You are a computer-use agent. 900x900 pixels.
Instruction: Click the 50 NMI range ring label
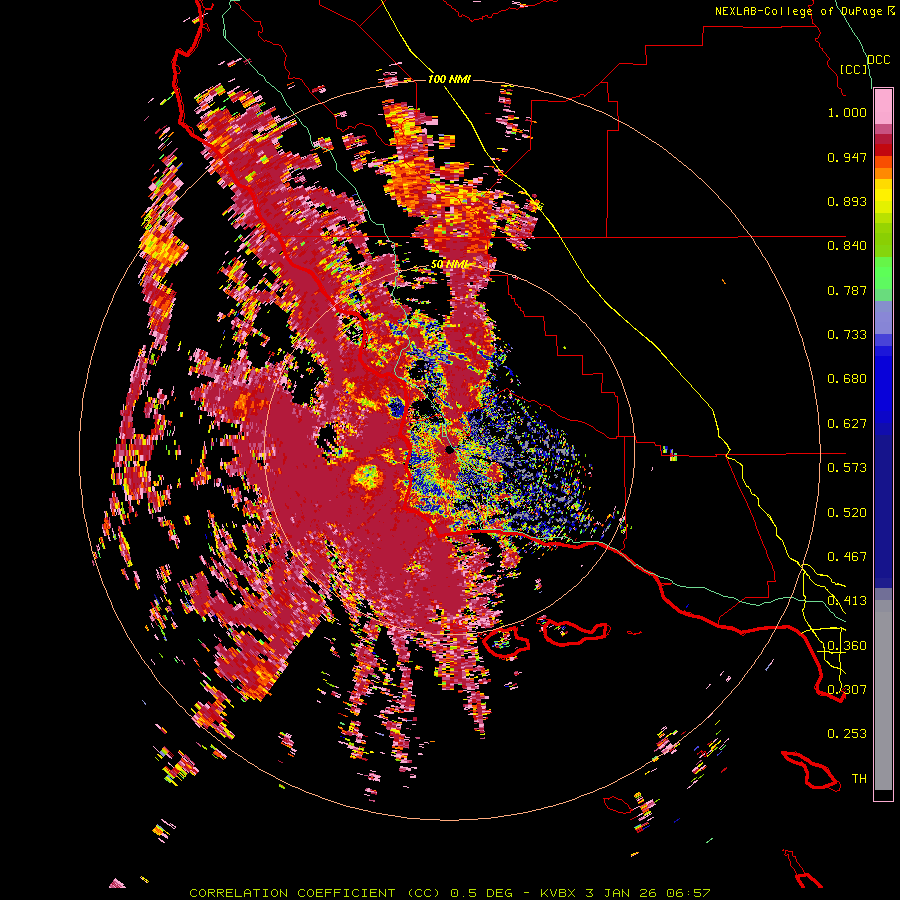pos(449,265)
